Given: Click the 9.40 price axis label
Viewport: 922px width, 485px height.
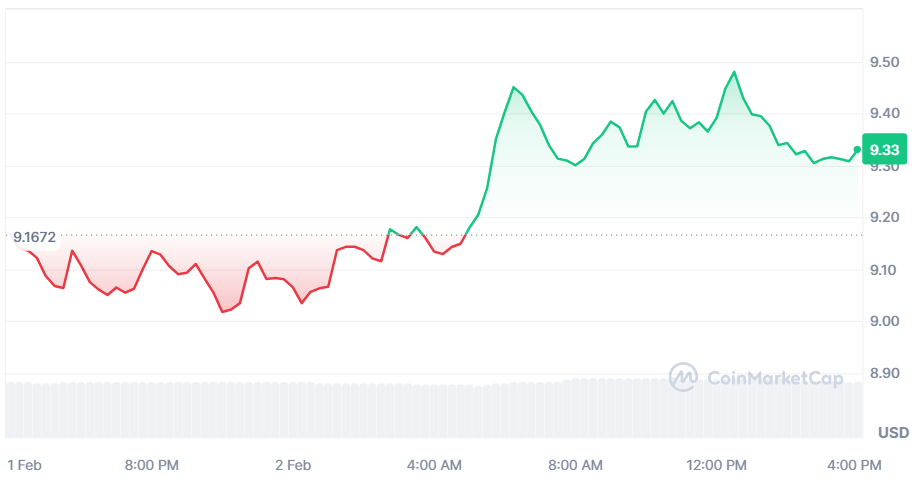Looking at the screenshot, I should pos(885,114).
